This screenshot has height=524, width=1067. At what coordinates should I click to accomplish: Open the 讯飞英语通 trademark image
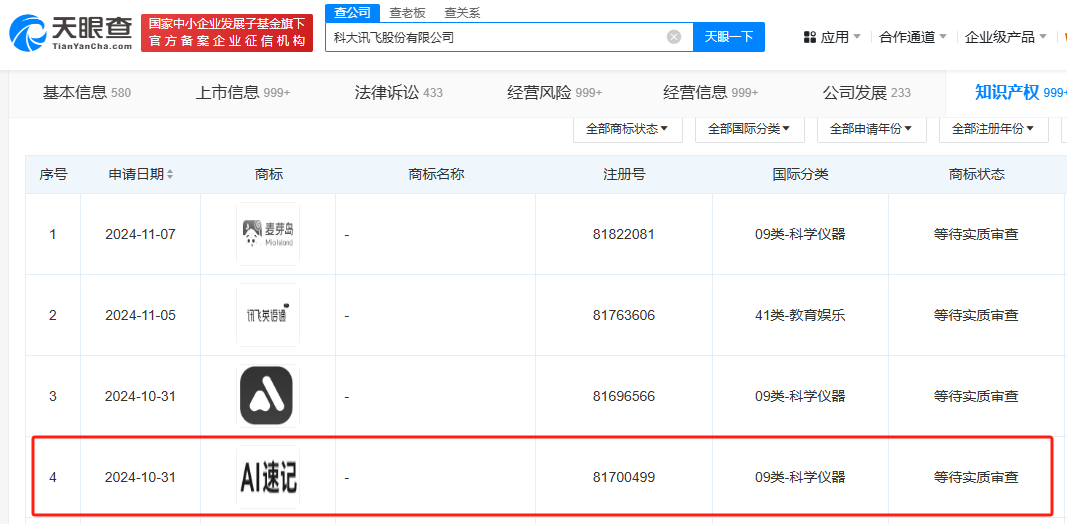tap(267, 315)
